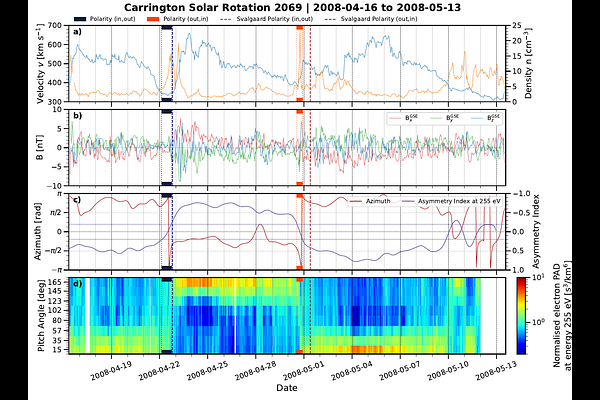
Task: Select the orange-red "Polarity (out,in)" legend swatch
Action: pyautogui.click(x=153, y=19)
